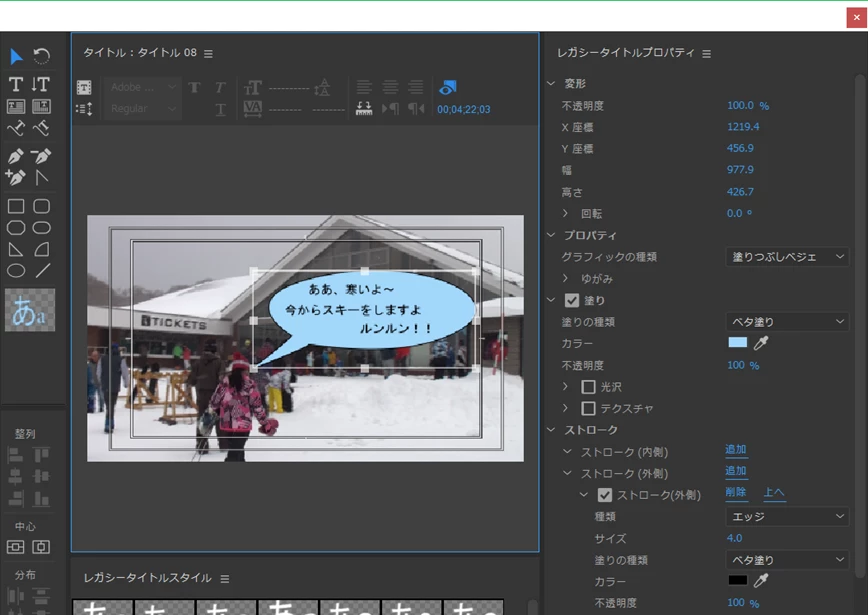Select the Clipped Corner Rectangle tool
The height and width of the screenshot is (615, 868).
(x=16, y=228)
